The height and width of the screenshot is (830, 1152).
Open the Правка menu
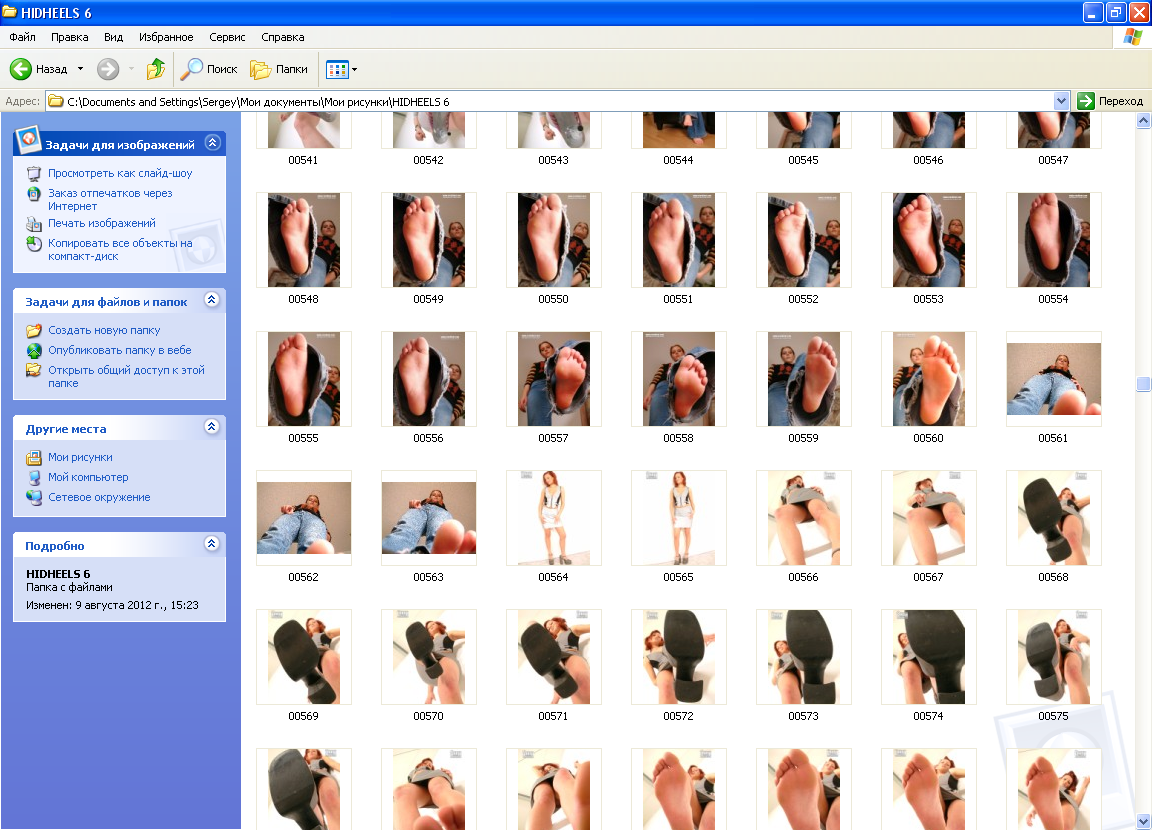70,37
